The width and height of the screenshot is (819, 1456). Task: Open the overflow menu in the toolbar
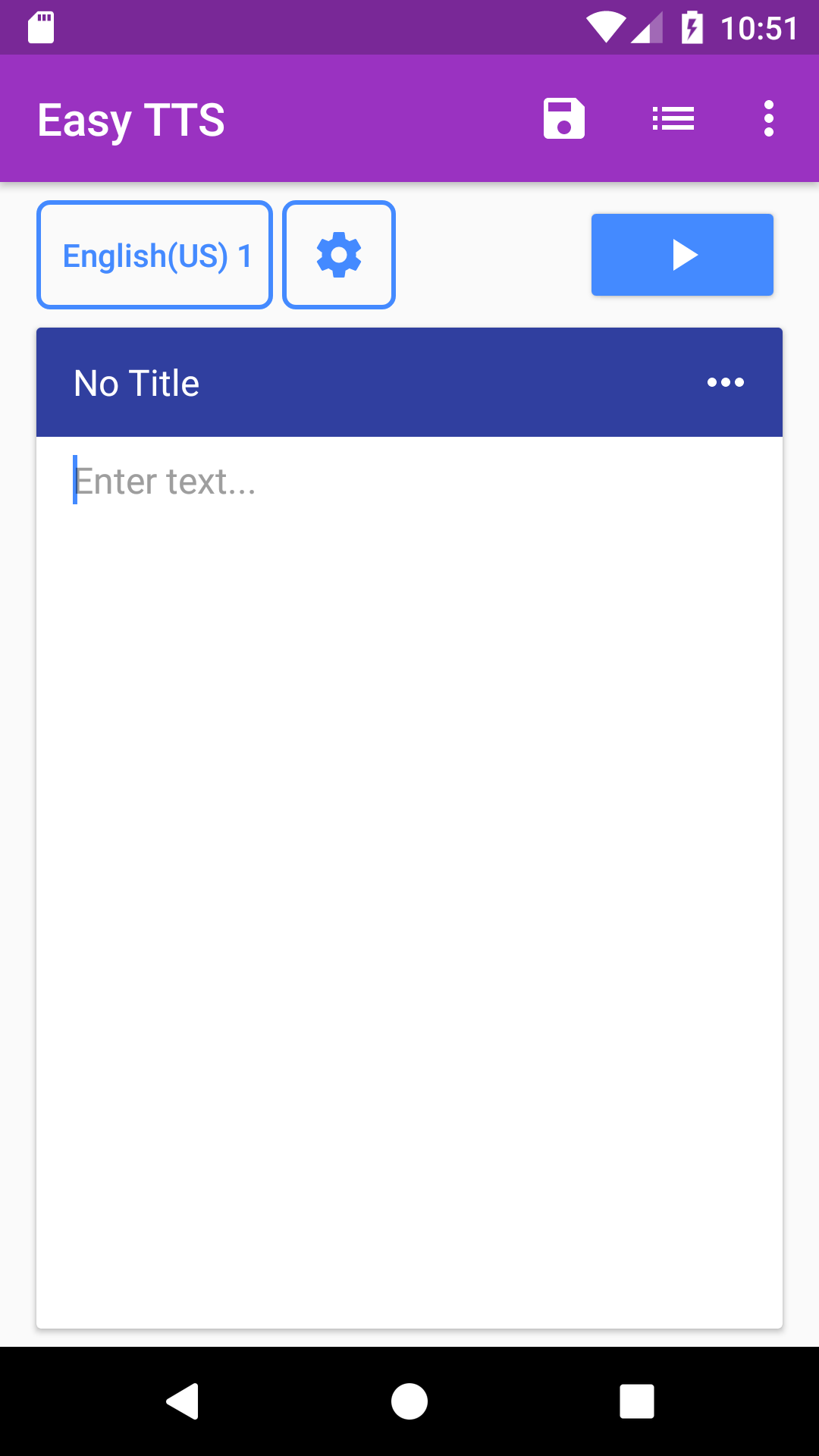768,118
